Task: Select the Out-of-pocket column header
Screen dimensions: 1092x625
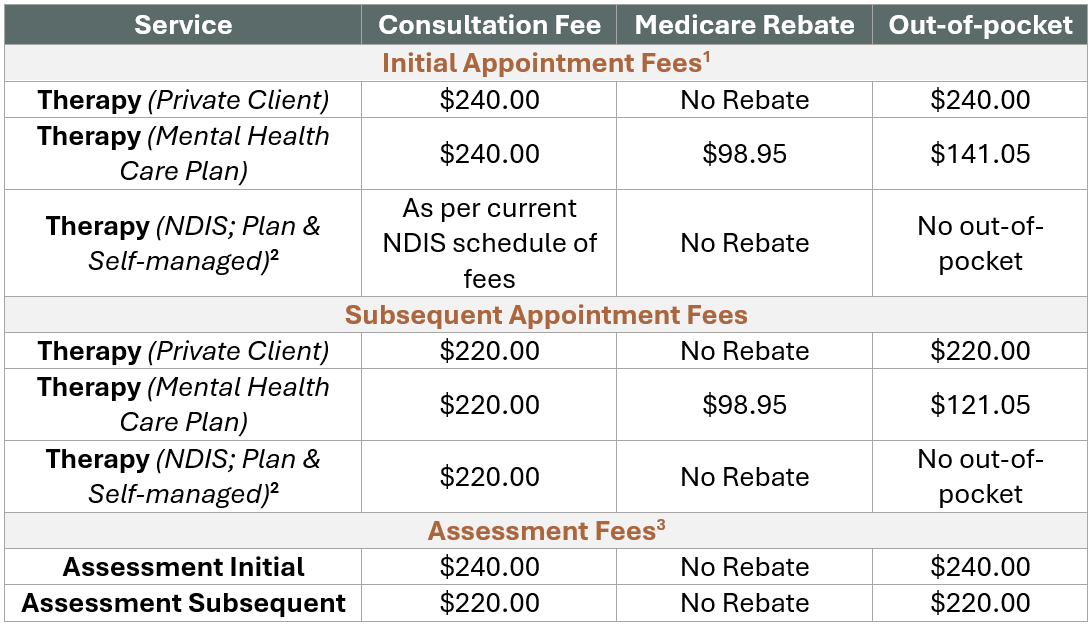Action: pos(980,25)
